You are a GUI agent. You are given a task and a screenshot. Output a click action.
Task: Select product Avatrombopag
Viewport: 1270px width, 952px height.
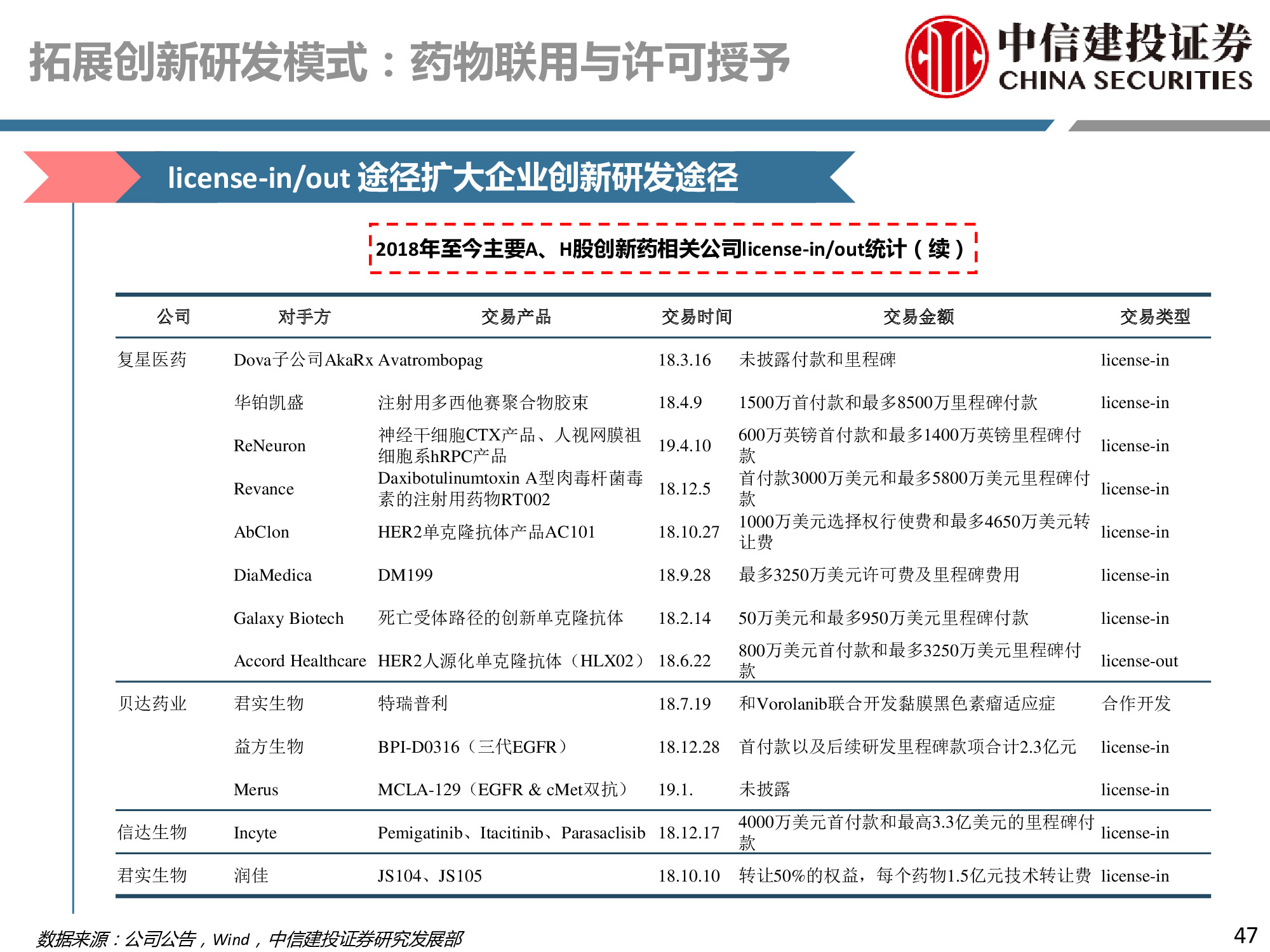pyautogui.click(x=430, y=360)
